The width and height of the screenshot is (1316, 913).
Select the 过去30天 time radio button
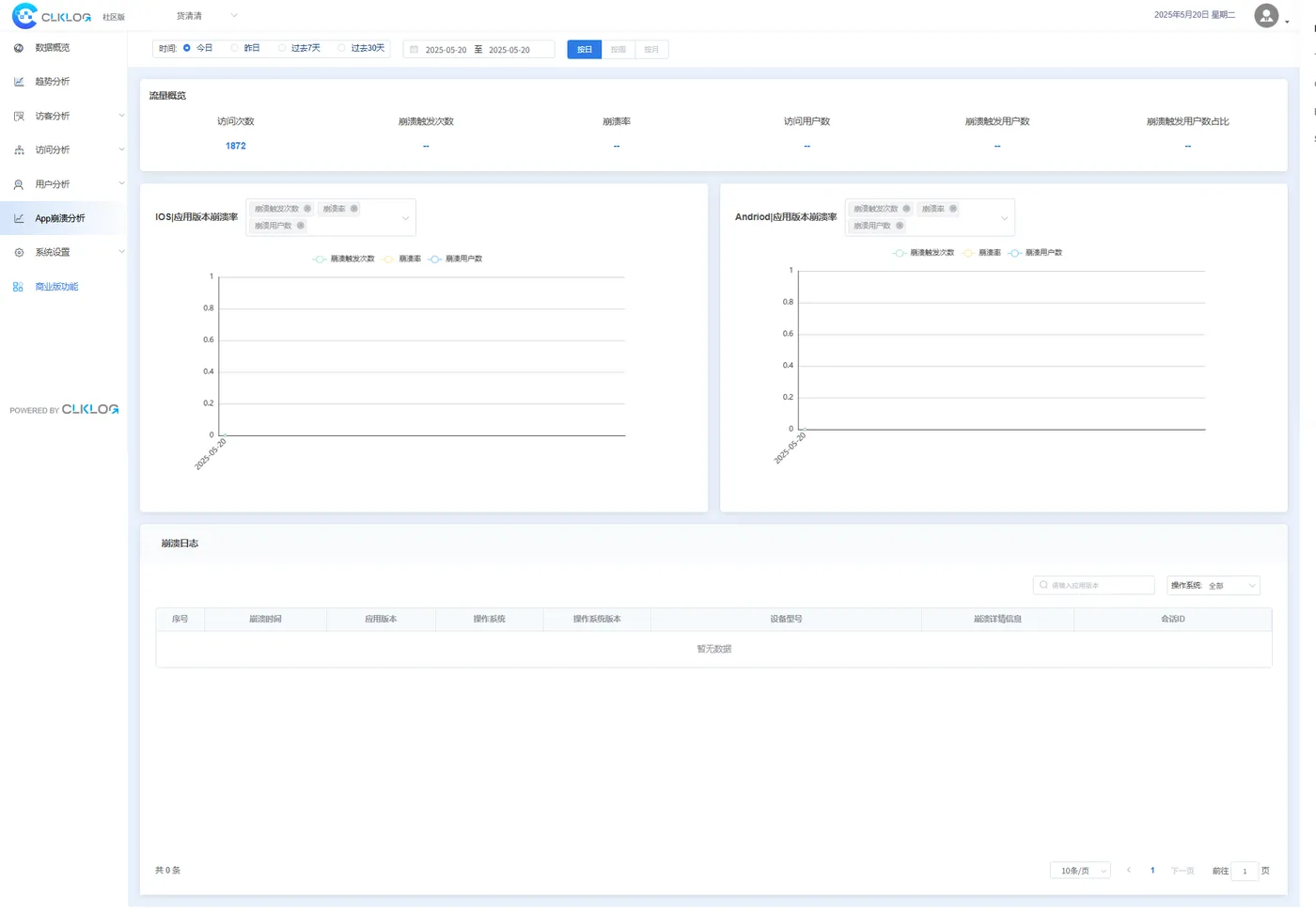[342, 48]
